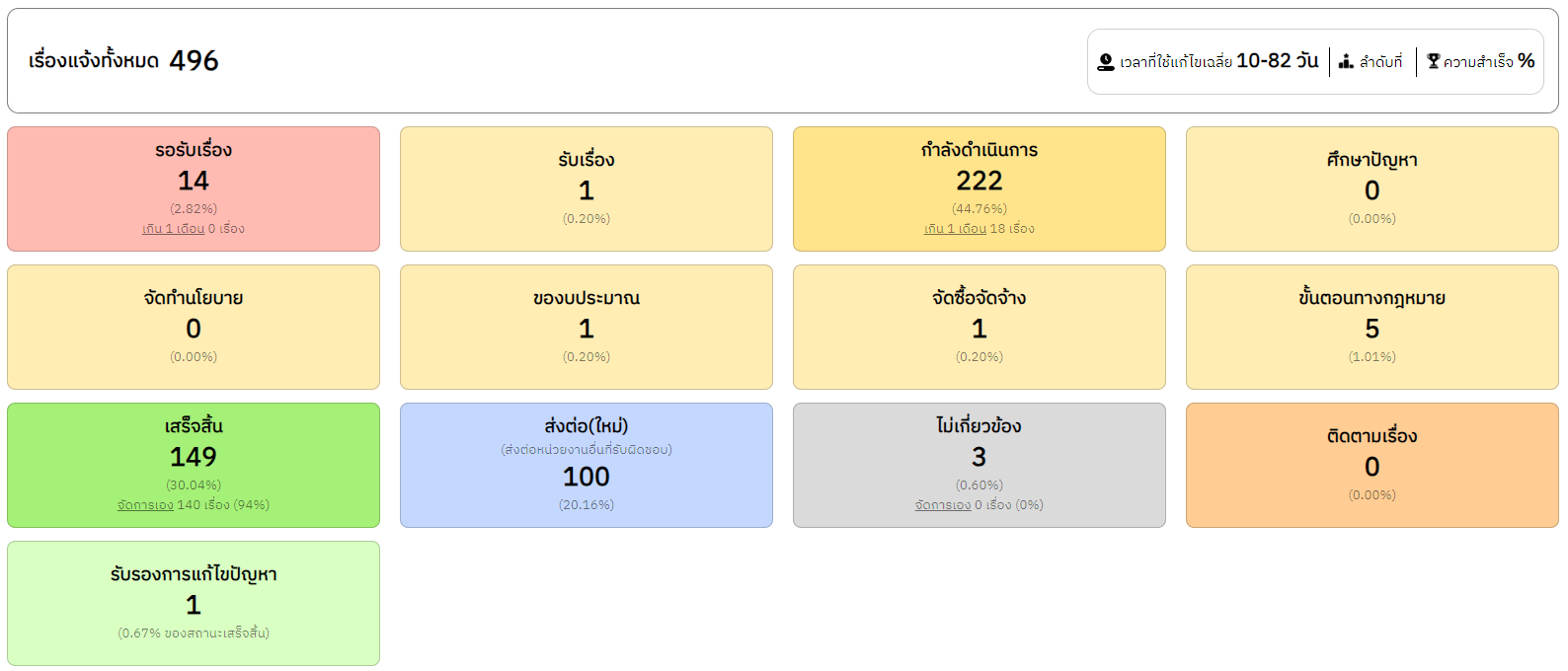This screenshot has width=1568, height=671.
Task: Open the รับเรื่อง status card
Action: coord(587,188)
